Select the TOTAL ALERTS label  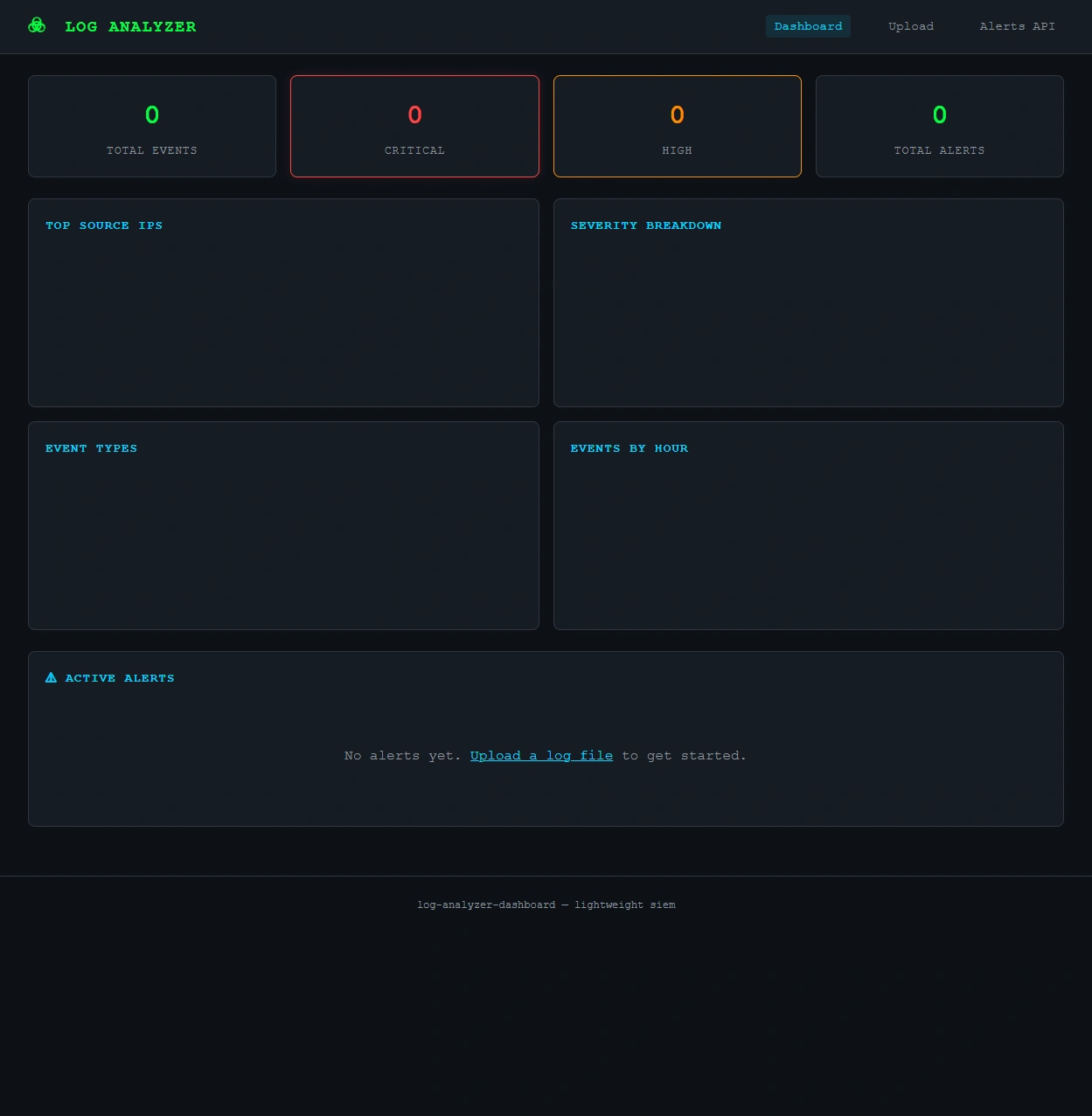pos(939,150)
